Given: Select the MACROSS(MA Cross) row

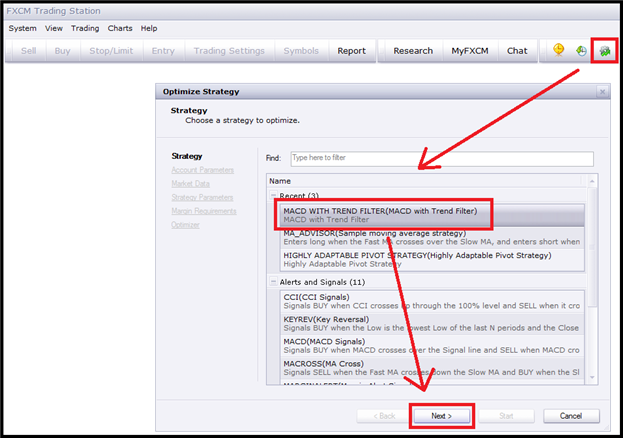Looking at the screenshot, I should [x=432, y=368].
